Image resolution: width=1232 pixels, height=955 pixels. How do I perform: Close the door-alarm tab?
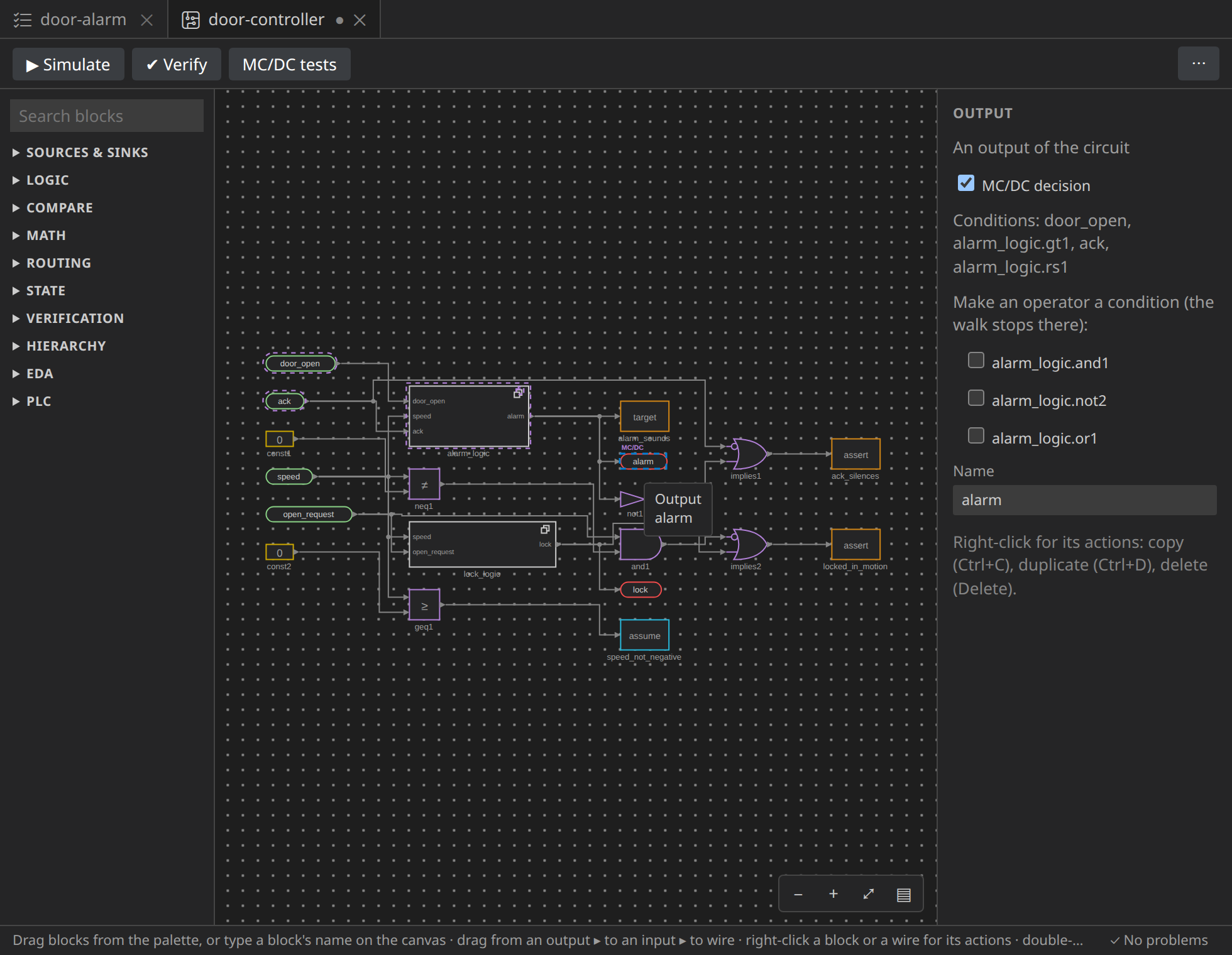tap(147, 20)
